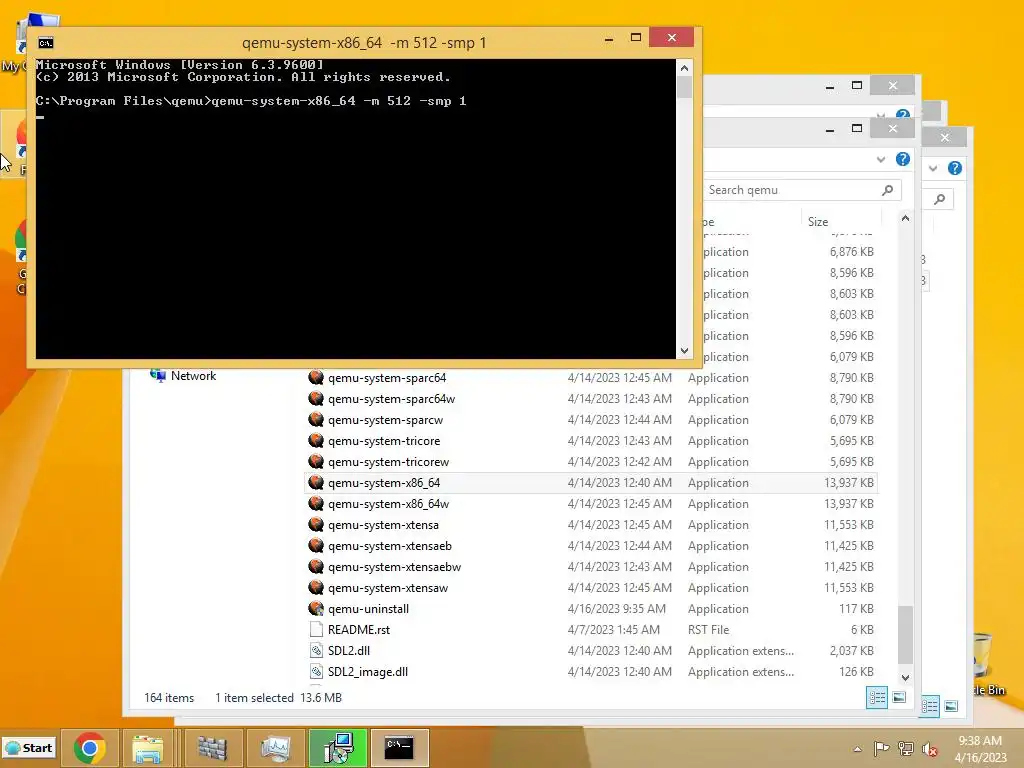Click the Start button

click(29, 748)
